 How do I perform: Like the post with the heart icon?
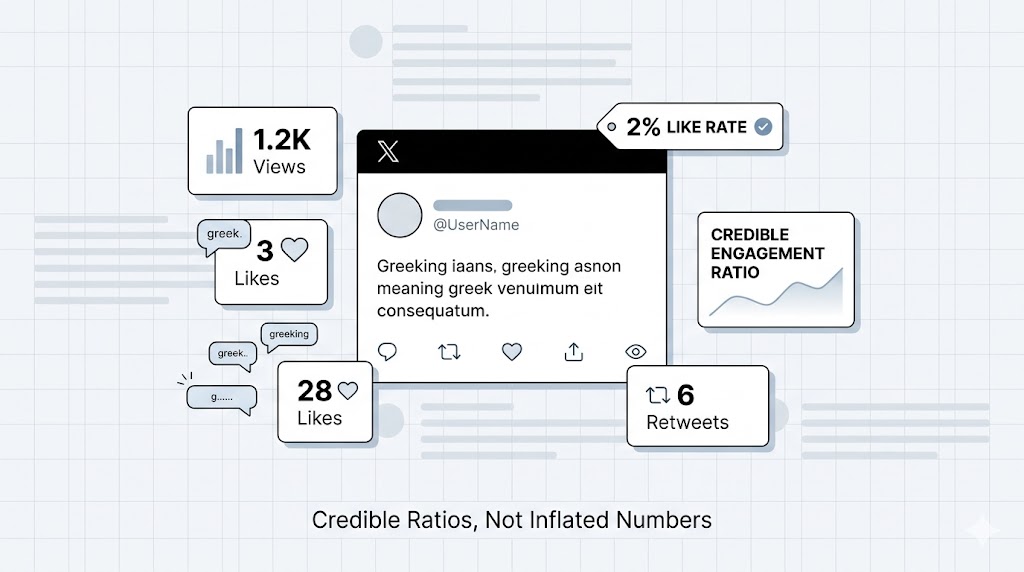pyautogui.click(x=512, y=351)
